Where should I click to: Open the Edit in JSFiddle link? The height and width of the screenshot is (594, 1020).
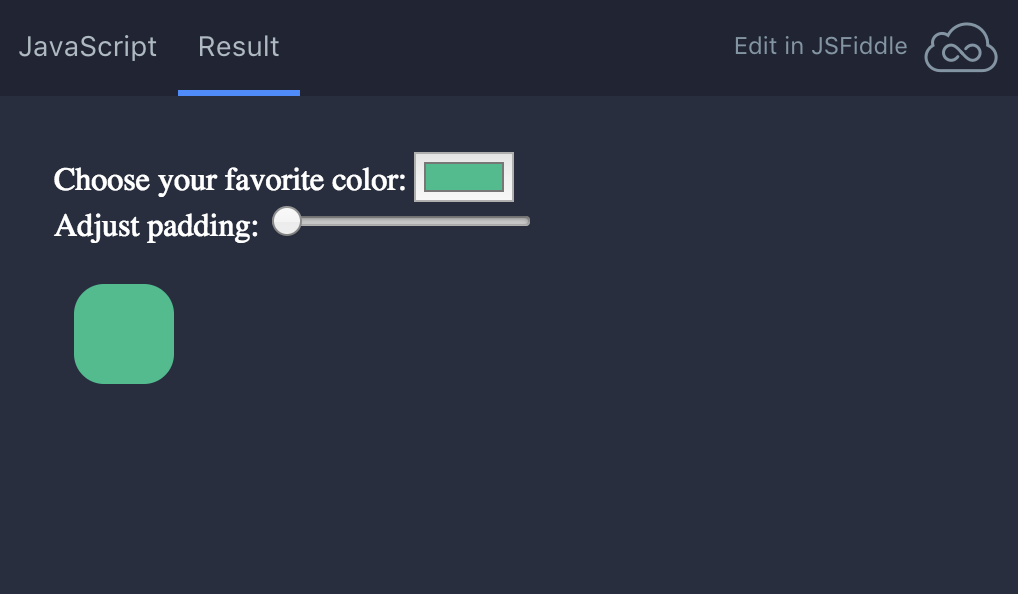click(820, 46)
